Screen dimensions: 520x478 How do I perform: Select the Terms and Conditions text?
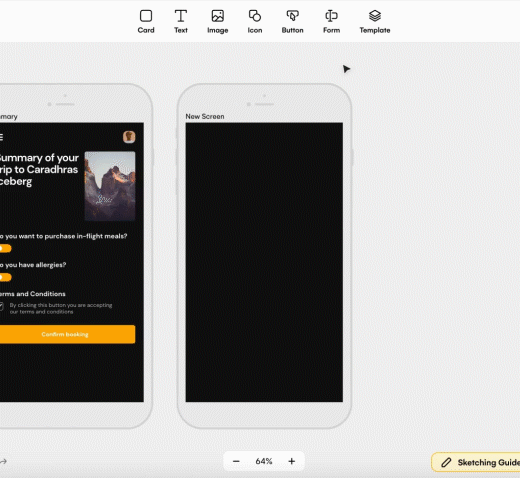pos(32,294)
